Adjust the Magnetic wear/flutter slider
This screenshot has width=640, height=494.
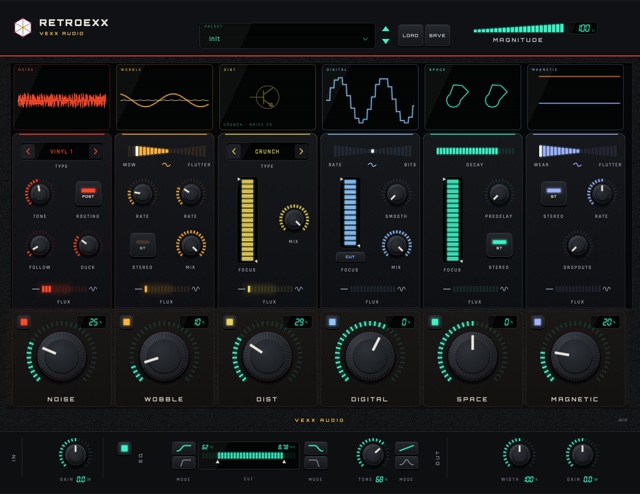pyautogui.click(x=578, y=151)
